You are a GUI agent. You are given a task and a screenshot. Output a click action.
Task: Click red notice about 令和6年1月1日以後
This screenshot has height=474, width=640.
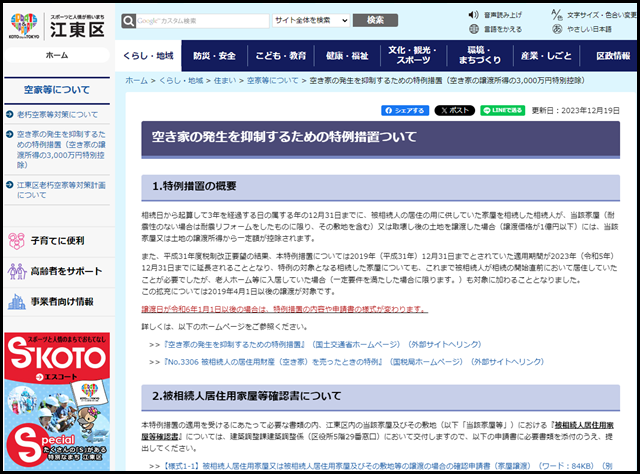tap(284, 309)
